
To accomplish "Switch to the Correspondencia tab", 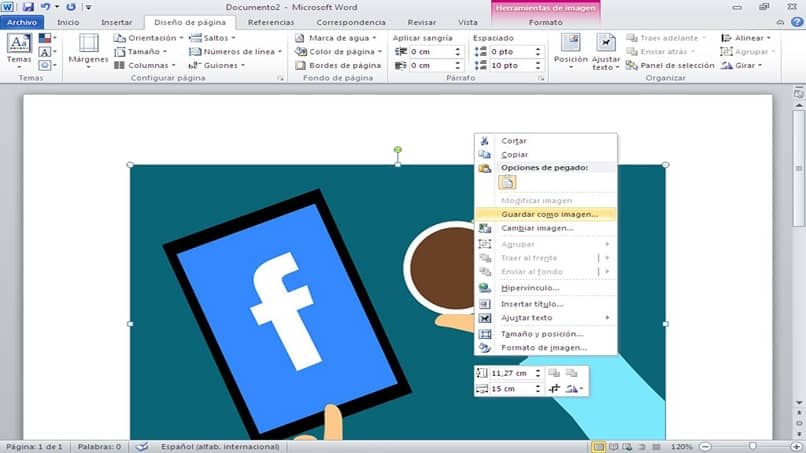I will coord(351,22).
